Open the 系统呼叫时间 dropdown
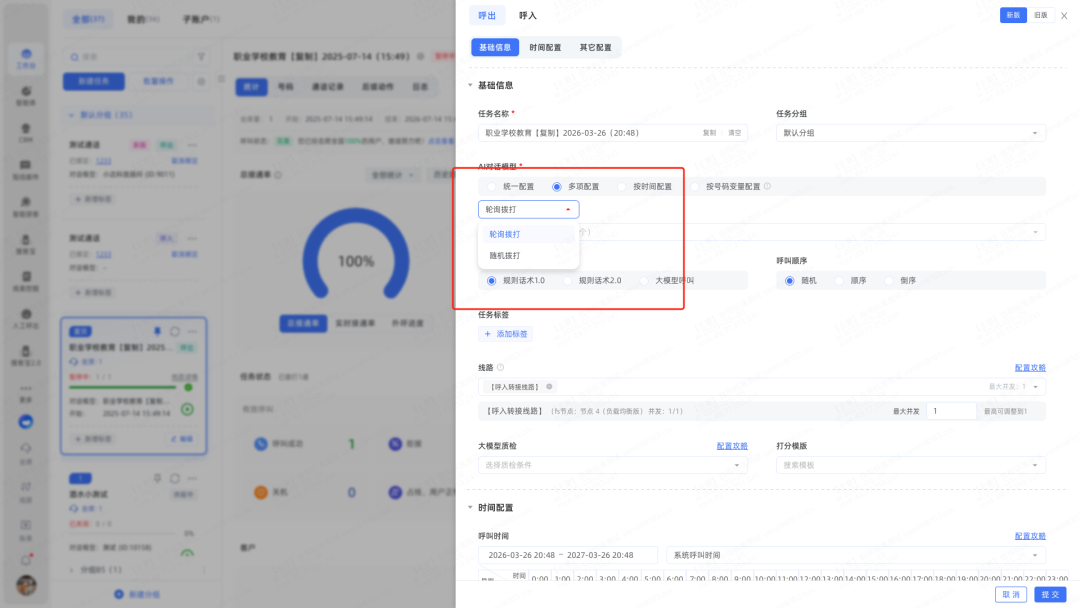 855,555
